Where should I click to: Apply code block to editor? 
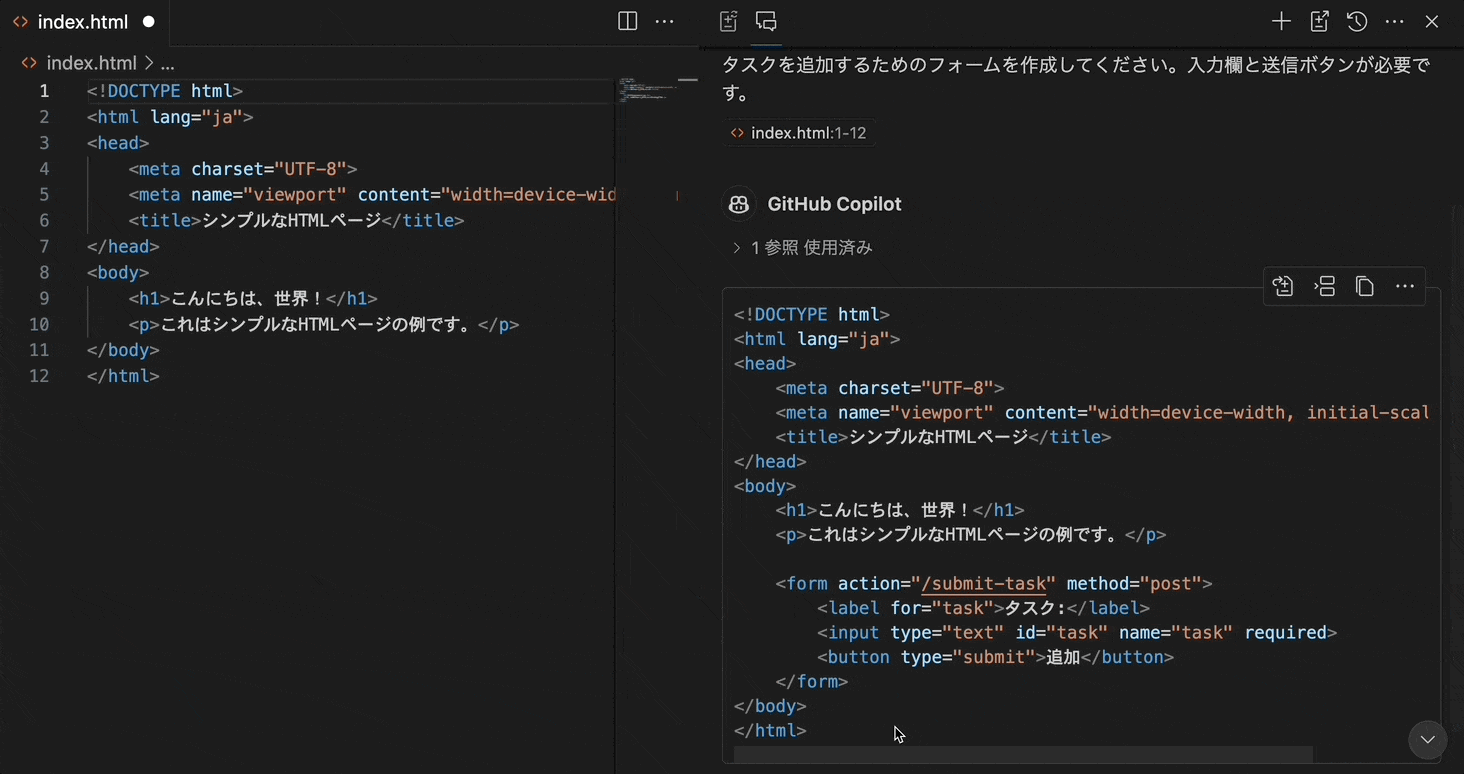tap(1284, 287)
